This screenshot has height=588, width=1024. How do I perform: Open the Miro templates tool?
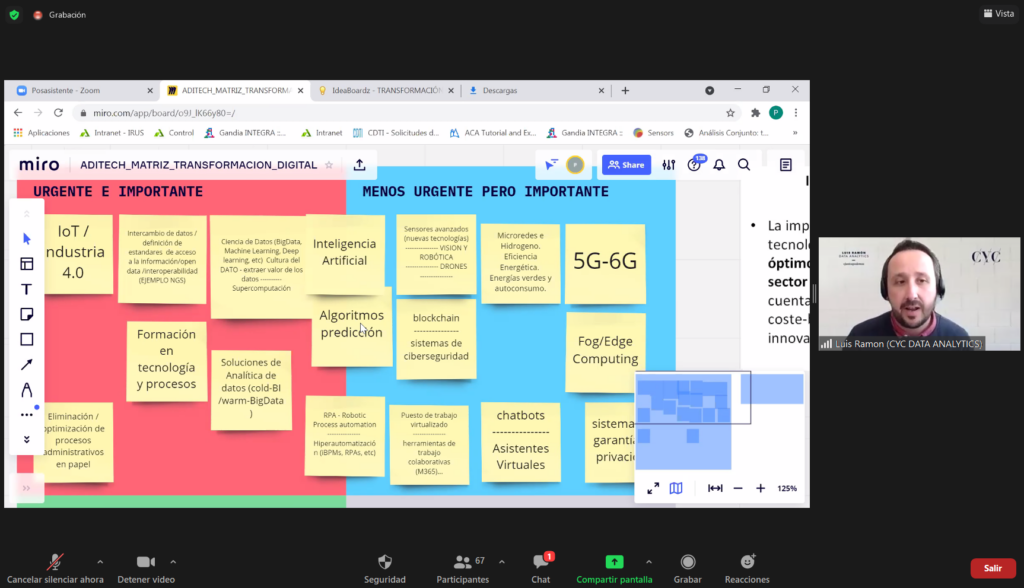pyautogui.click(x=27, y=264)
